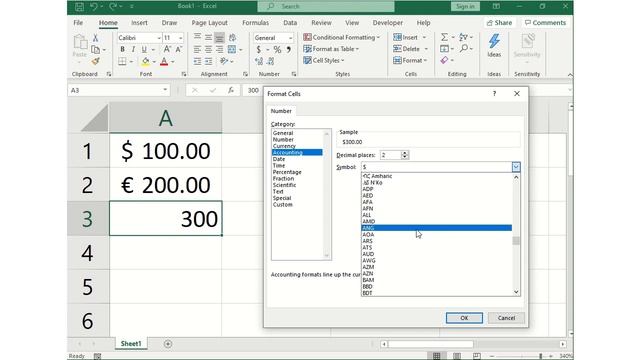The image size is (640, 360).
Task: Click the symbol list scrollbar thumb
Action: (x=516, y=240)
